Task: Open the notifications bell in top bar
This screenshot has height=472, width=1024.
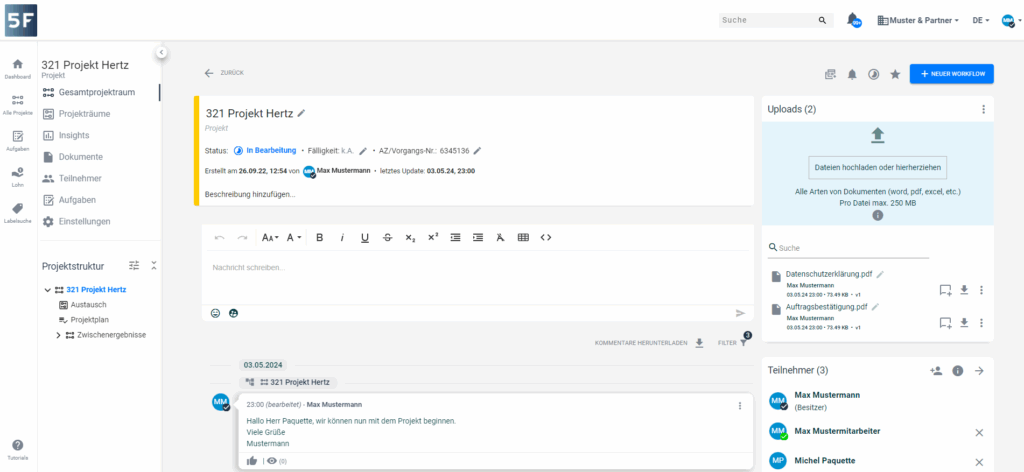Action: coord(853,20)
